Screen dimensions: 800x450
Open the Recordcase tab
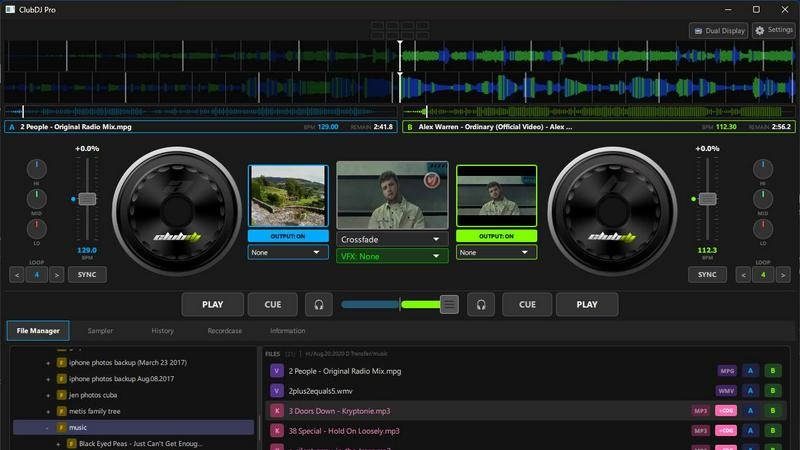(x=224, y=331)
